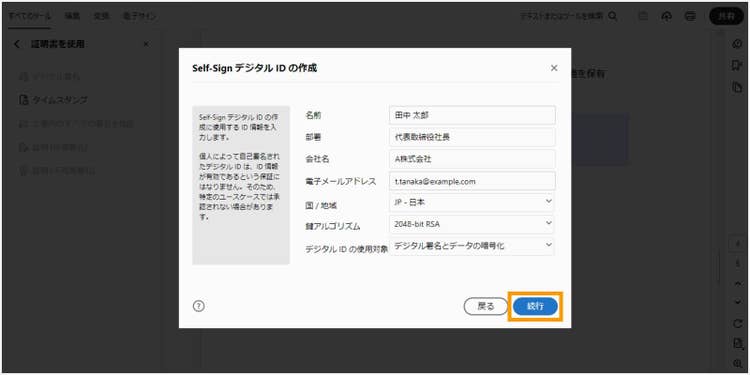The image size is (750, 375).
Task: Click the bookmark icon in right rail
Action: click(x=737, y=66)
